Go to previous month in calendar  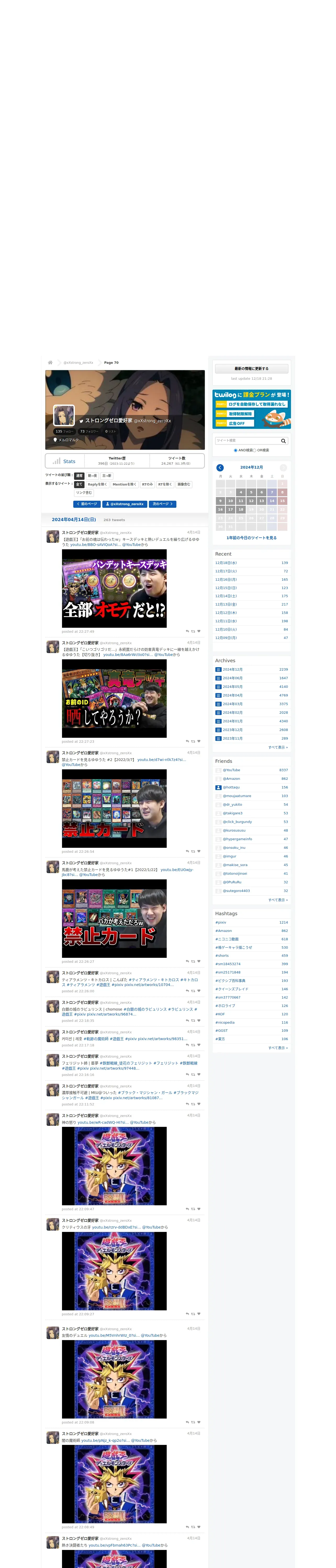(220, 468)
